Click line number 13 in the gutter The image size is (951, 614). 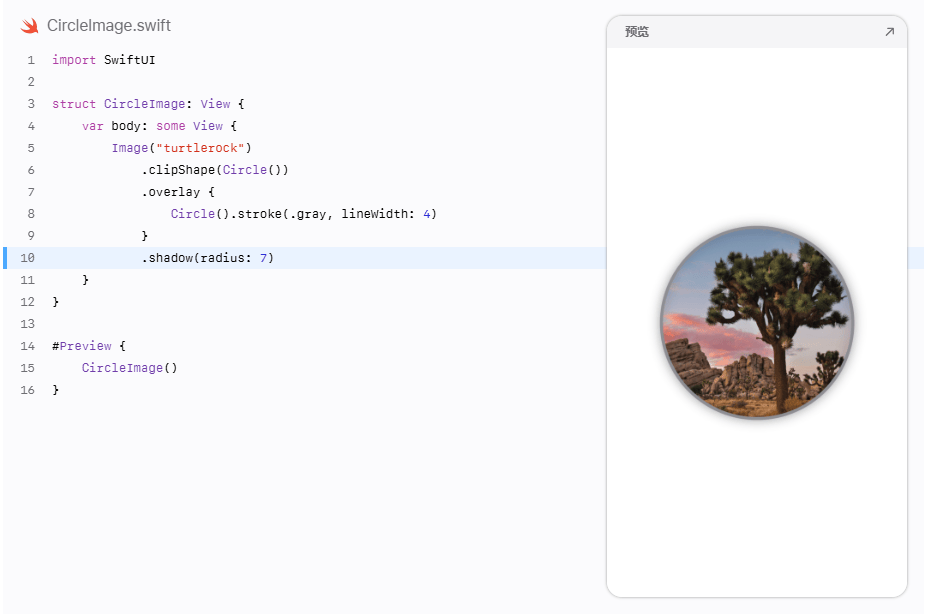tap(27, 324)
